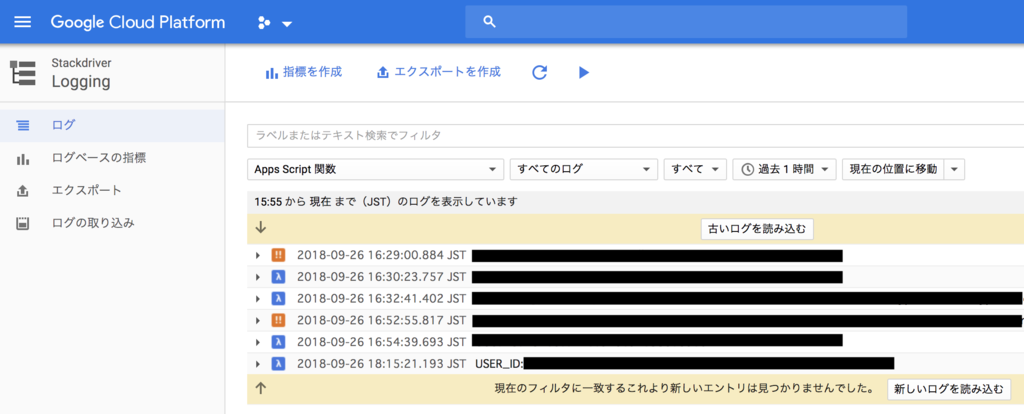
Task: Click lambda icon on 18:15:21.193 entry
Action: click(278, 364)
